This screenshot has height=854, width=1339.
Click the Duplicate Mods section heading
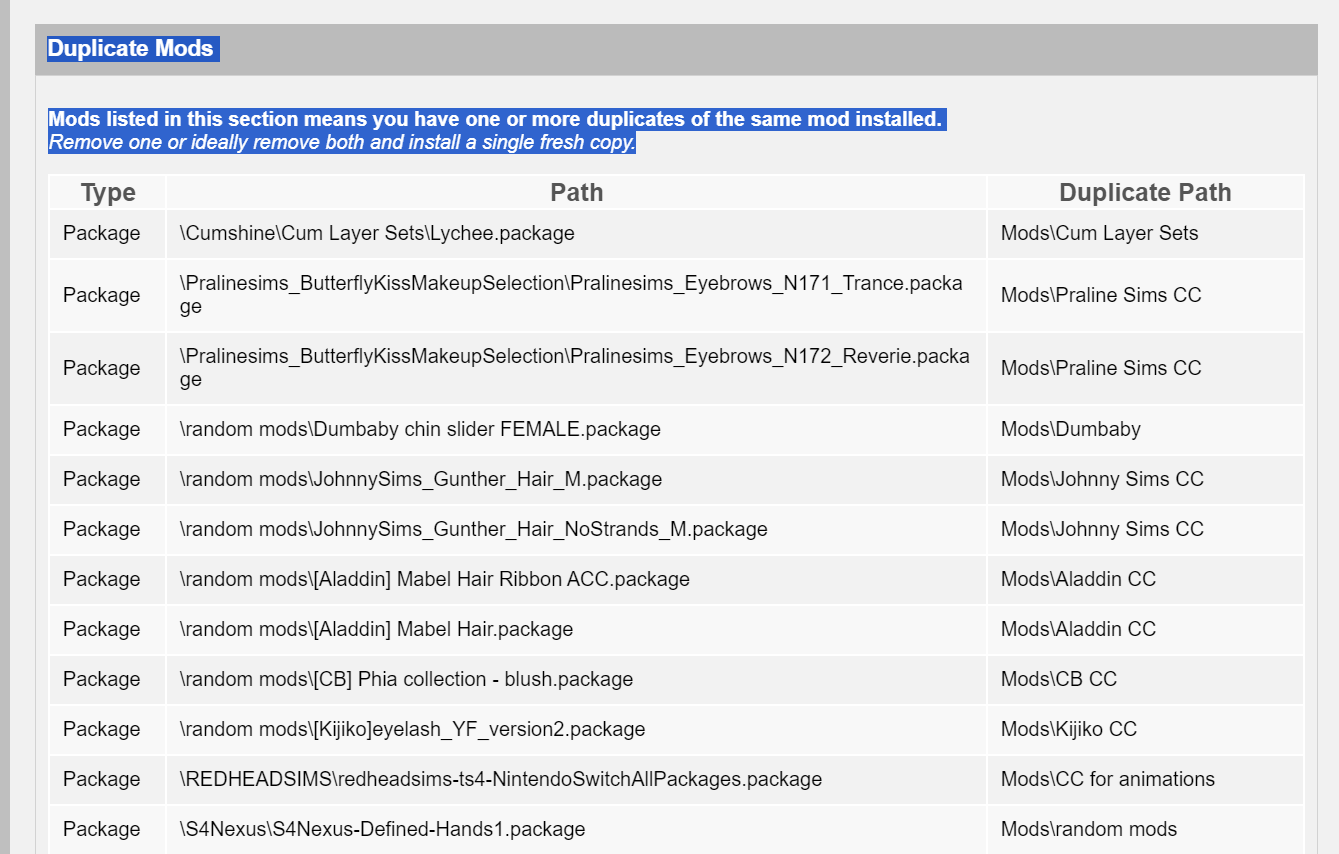coord(130,48)
